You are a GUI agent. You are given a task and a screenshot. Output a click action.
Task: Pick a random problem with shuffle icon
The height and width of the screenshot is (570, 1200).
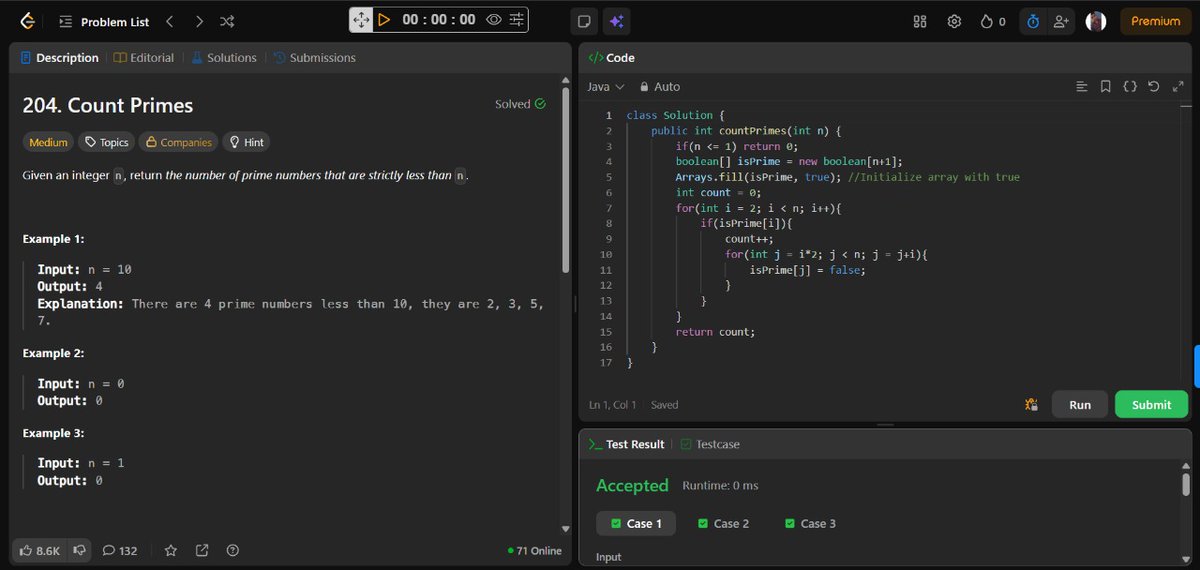[227, 21]
